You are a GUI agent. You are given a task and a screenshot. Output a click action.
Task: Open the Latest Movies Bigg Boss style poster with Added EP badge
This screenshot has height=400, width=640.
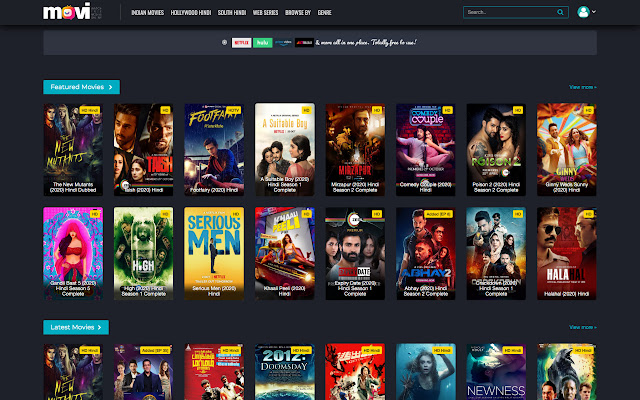143,372
